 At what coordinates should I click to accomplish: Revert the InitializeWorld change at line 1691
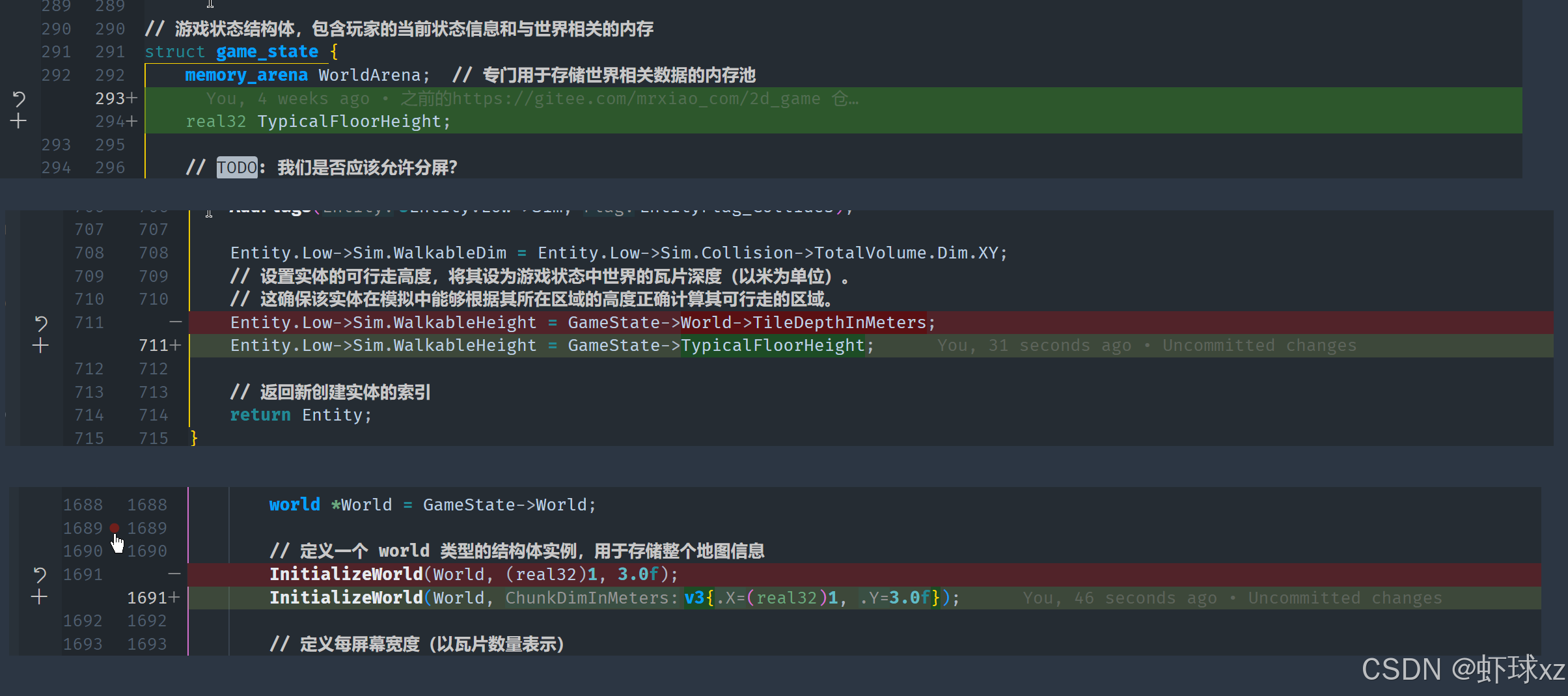click(x=40, y=574)
